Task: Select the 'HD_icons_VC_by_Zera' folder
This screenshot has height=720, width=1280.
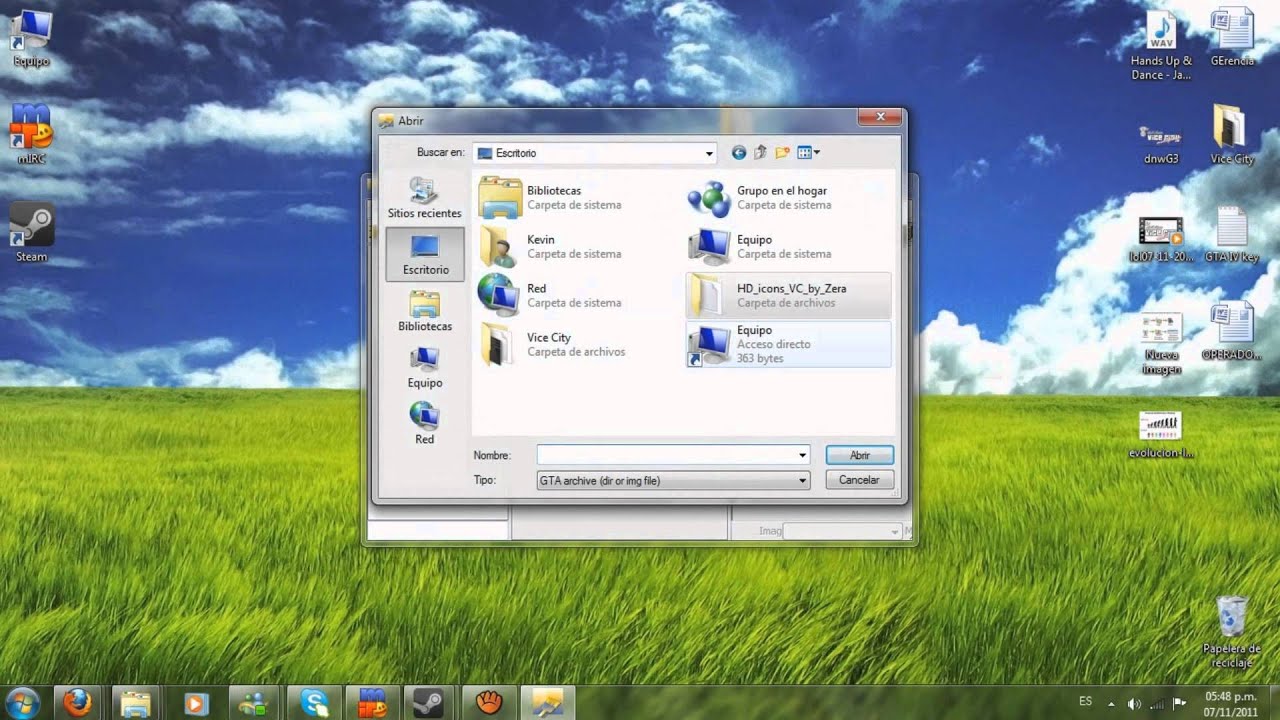Action: click(788, 295)
